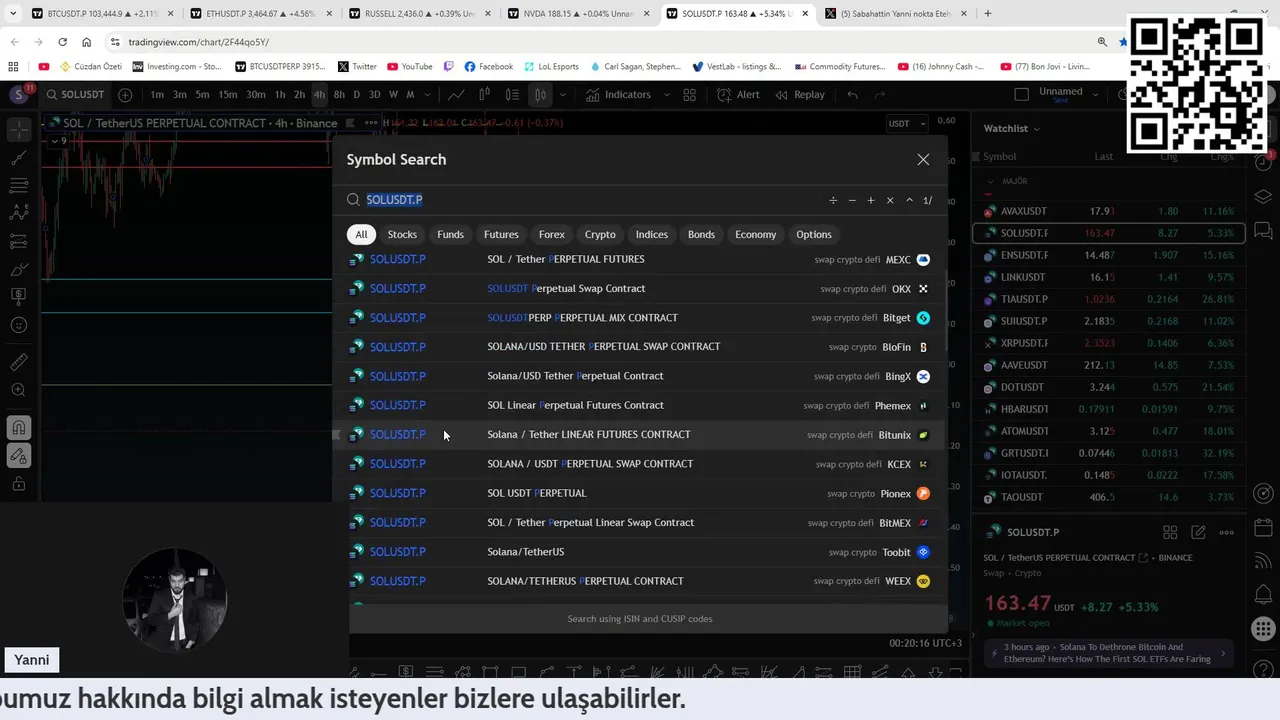Open the indicator templates grid icon
Screen dimensions: 1280x720
click(x=689, y=95)
